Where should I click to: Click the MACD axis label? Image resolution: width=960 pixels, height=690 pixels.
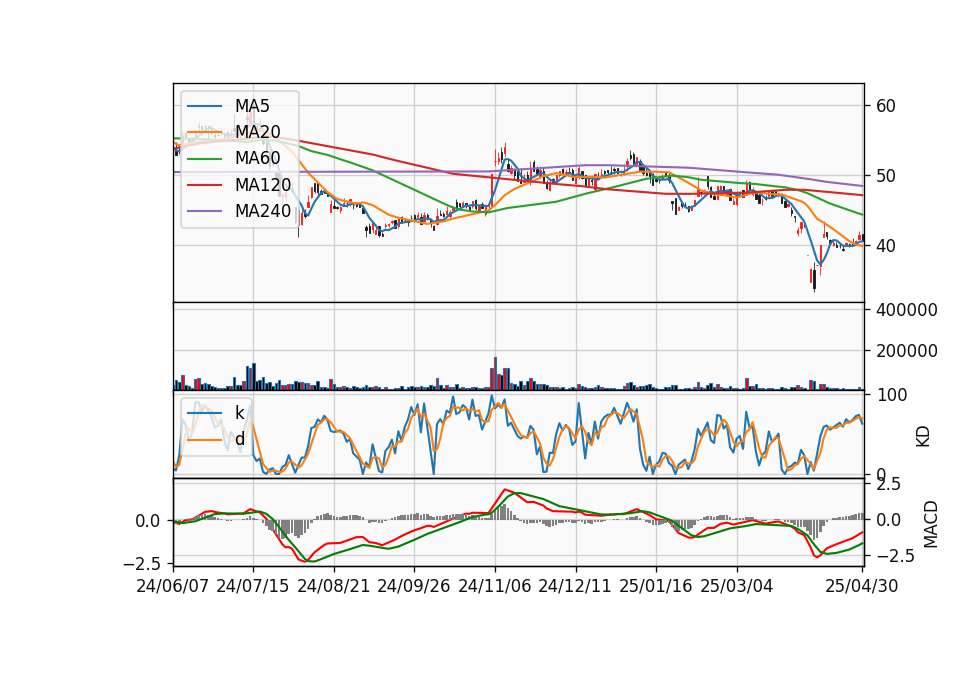point(931,524)
